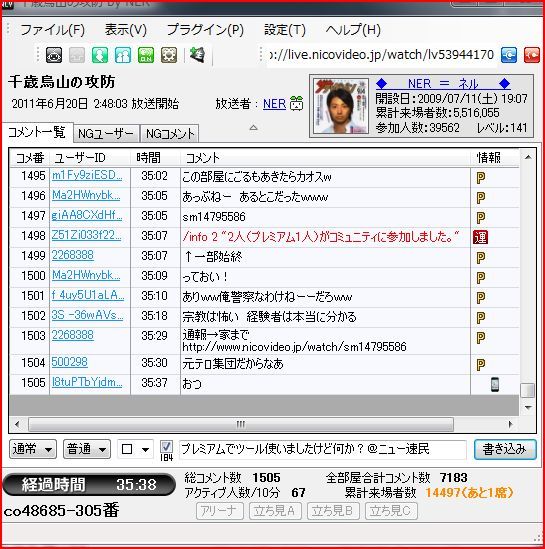Click the settings gear toolbar icon
Image resolution: width=545 pixels, height=549 pixels.
[169, 55]
